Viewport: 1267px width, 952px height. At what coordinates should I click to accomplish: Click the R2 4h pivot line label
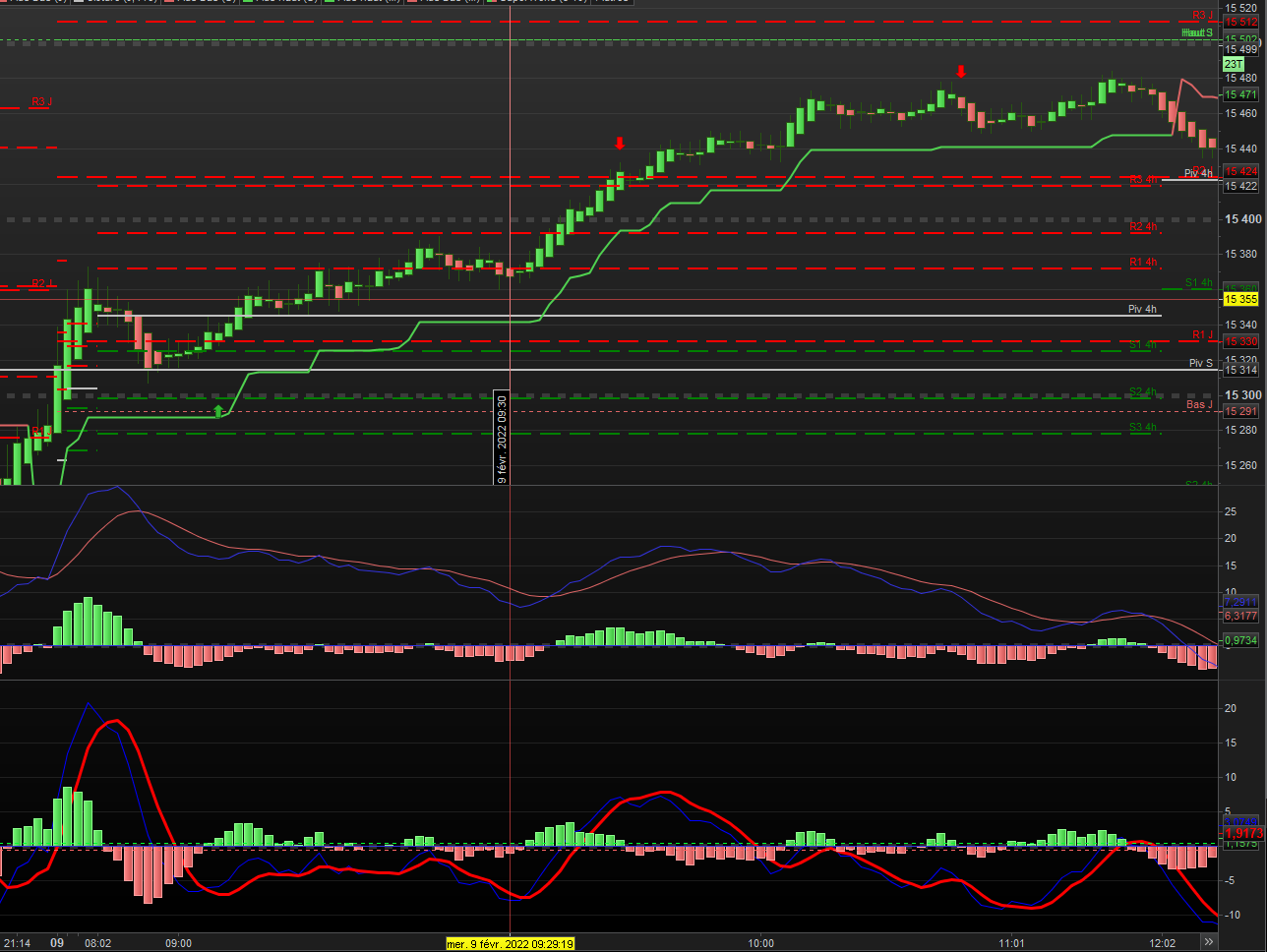[x=1143, y=227]
